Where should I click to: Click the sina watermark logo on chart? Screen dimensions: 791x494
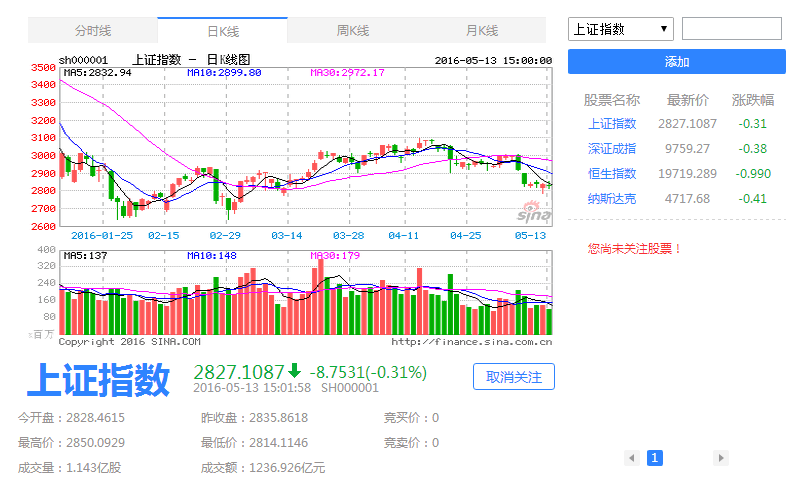[531, 213]
